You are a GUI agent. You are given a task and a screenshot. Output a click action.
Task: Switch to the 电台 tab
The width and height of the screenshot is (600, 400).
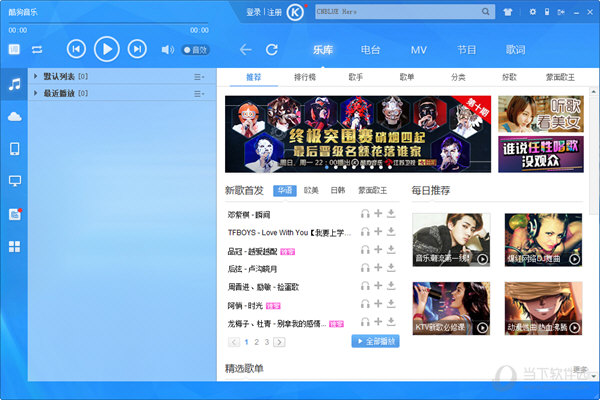(370, 49)
